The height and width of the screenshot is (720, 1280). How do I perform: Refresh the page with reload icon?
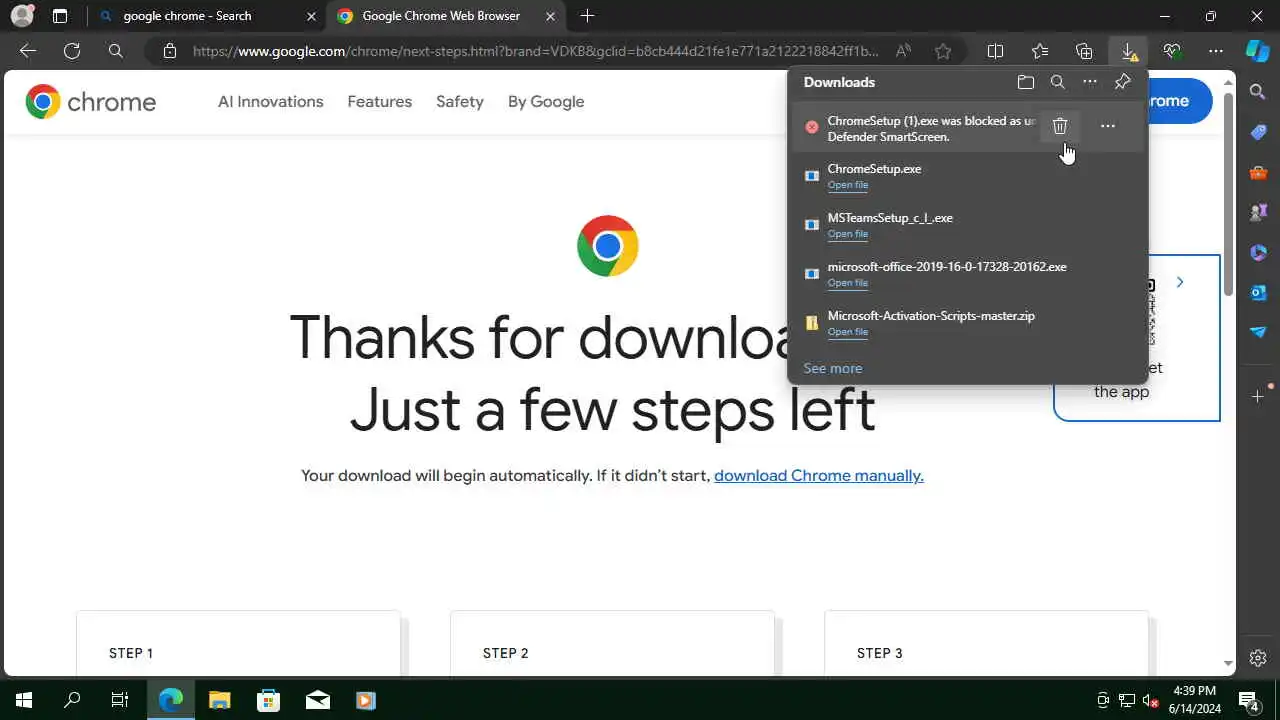pyautogui.click(x=72, y=51)
